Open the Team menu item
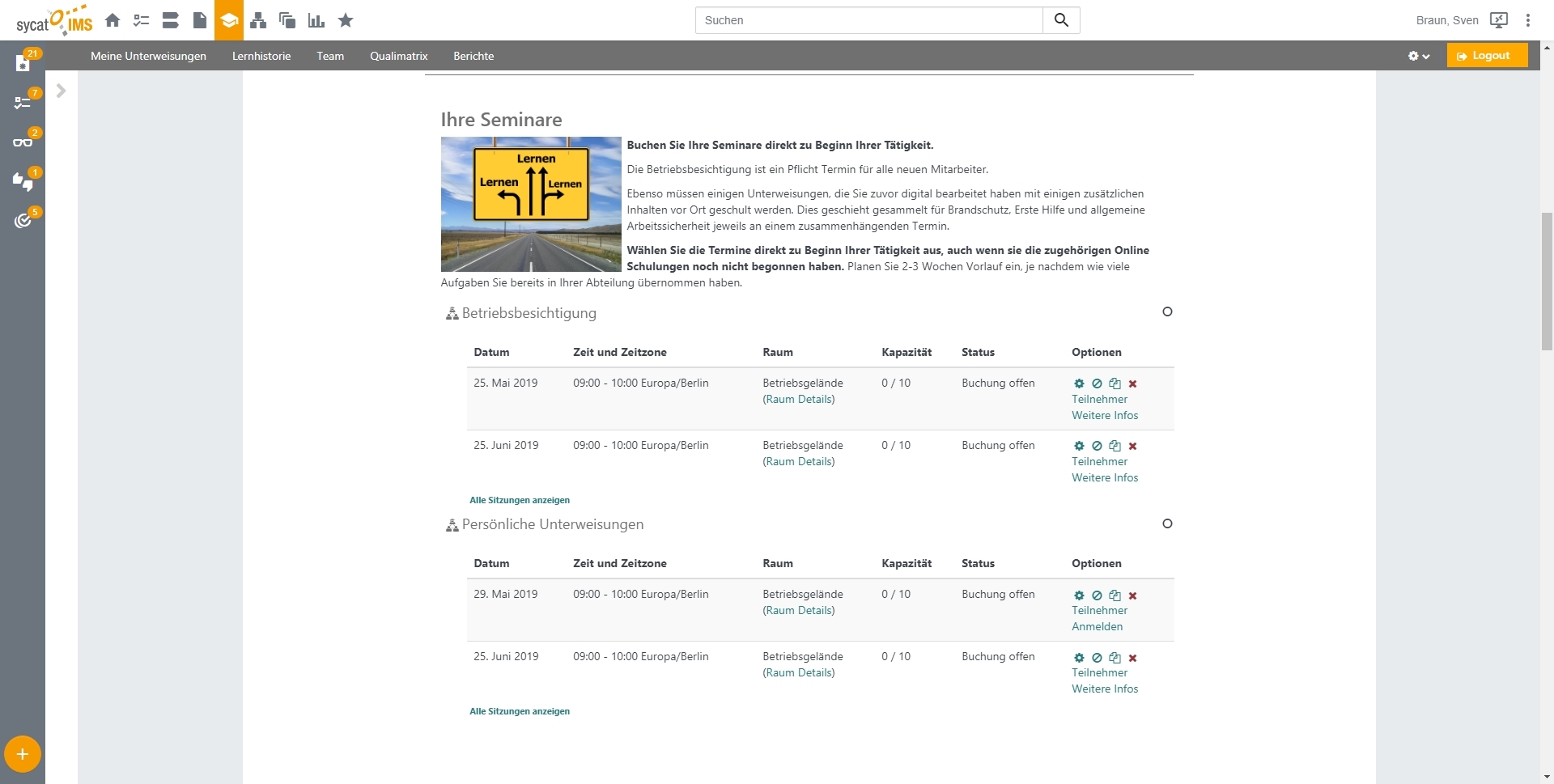Image resolution: width=1554 pixels, height=784 pixels. coord(330,56)
